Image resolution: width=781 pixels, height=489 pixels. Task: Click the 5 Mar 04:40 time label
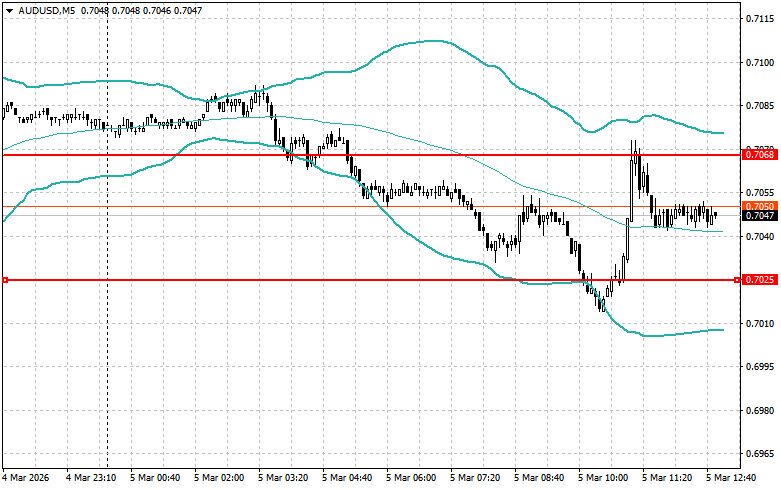click(x=348, y=478)
